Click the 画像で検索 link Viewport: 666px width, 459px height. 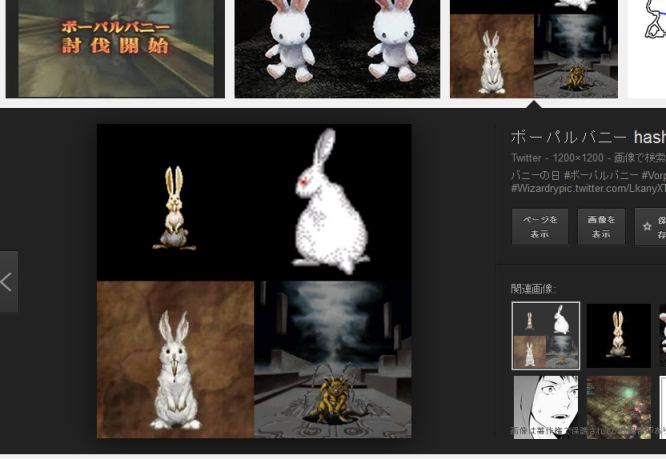click(640, 158)
